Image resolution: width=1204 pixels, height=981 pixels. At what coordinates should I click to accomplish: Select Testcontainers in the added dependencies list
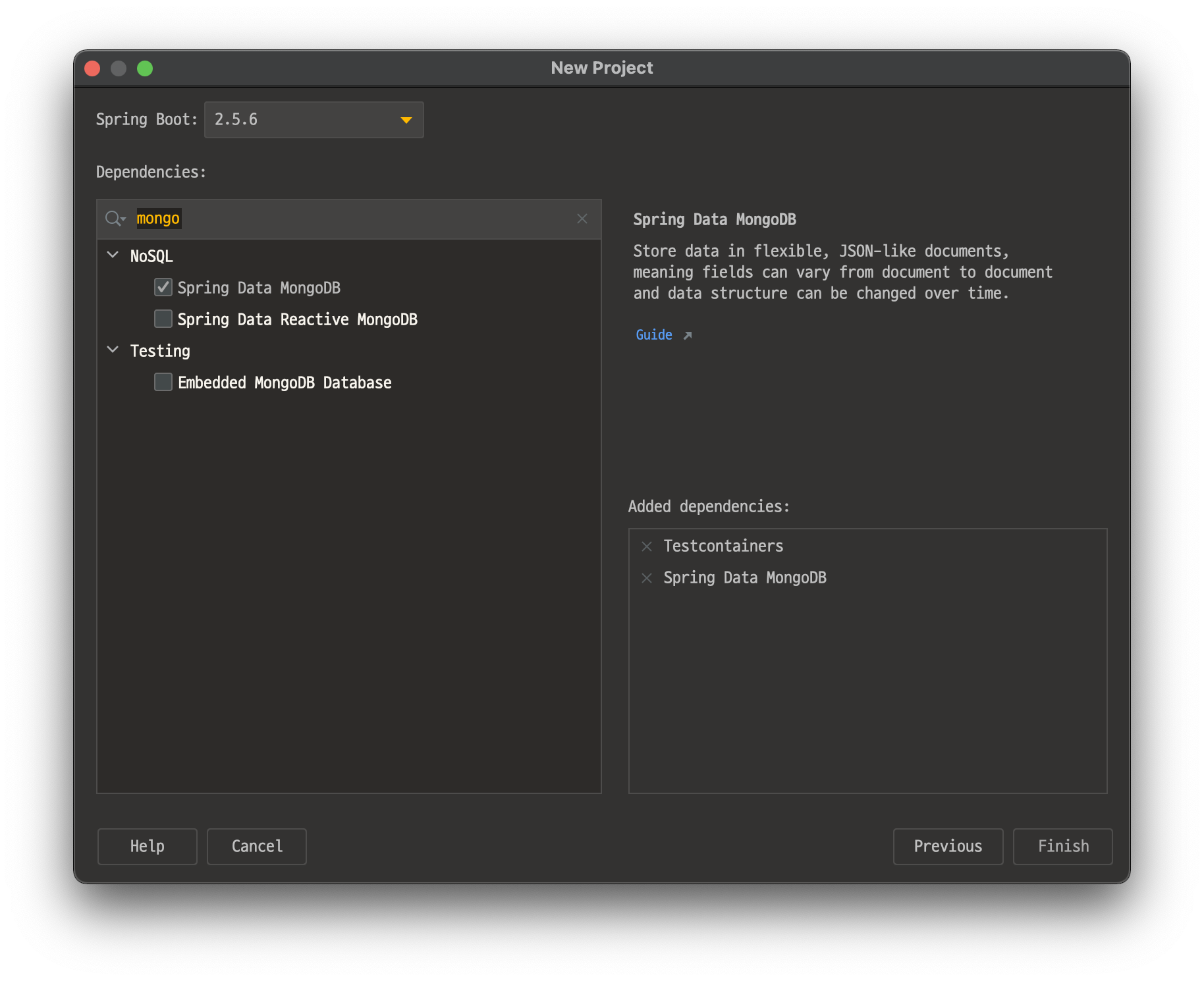723,546
